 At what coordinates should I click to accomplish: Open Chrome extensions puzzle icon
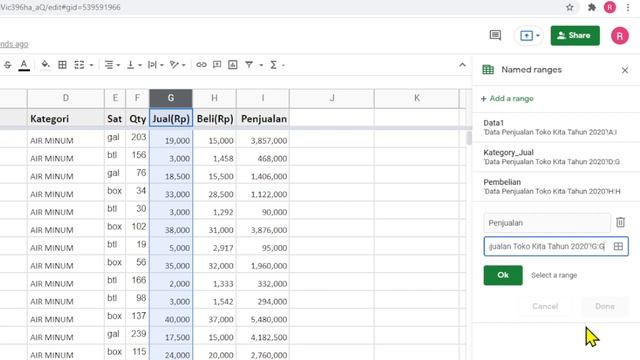click(x=591, y=7)
